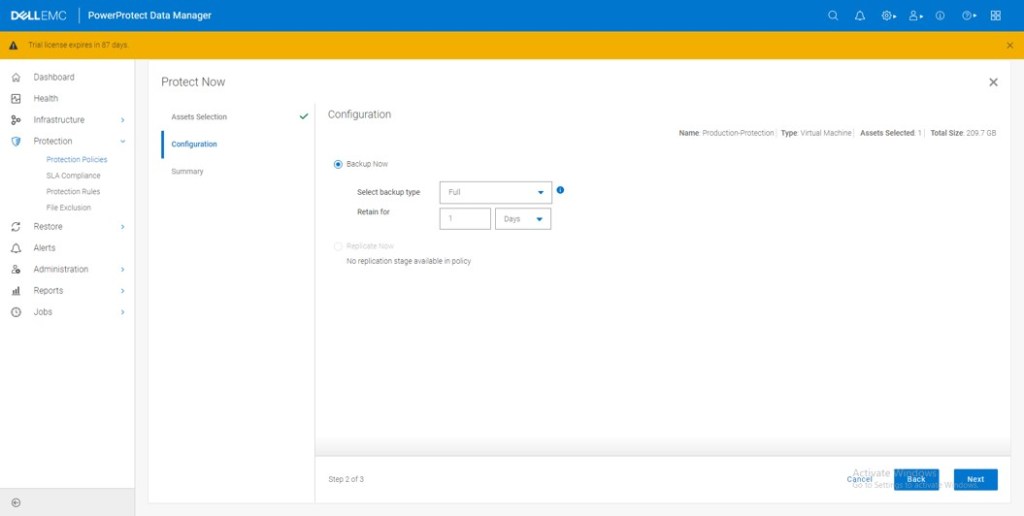
Task: Click the Retain for number field
Action: 464,219
